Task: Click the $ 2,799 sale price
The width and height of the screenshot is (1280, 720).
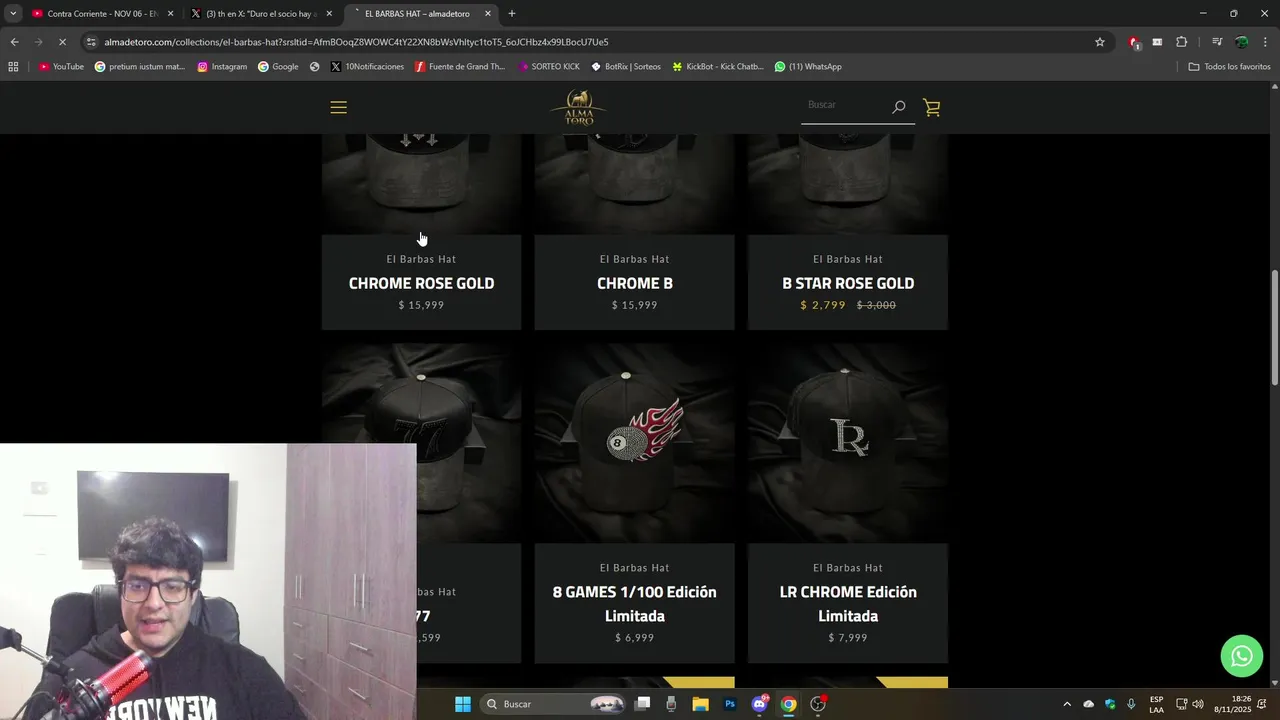Action: (x=823, y=305)
